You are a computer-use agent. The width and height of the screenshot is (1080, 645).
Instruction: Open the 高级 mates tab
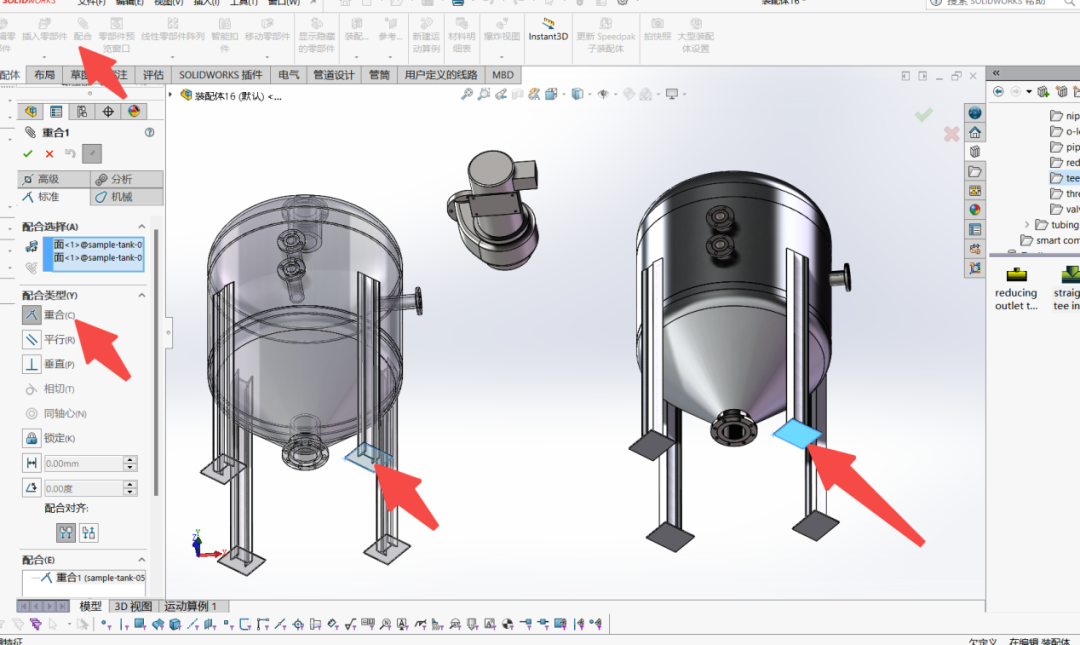54,179
